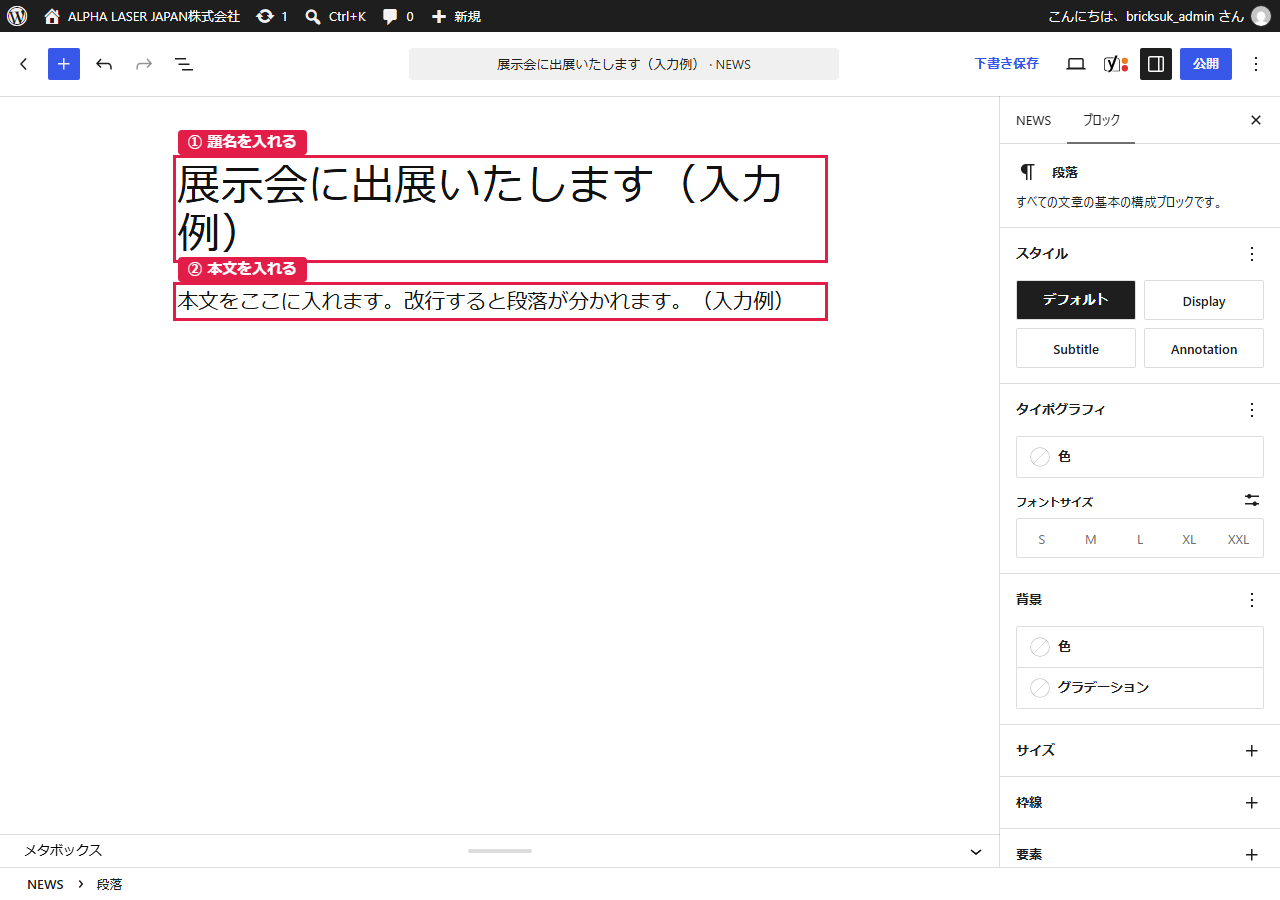Screen dimensions: 1280x900
Task: Switch to the ブロック sidebar tab
Action: coord(1101,120)
